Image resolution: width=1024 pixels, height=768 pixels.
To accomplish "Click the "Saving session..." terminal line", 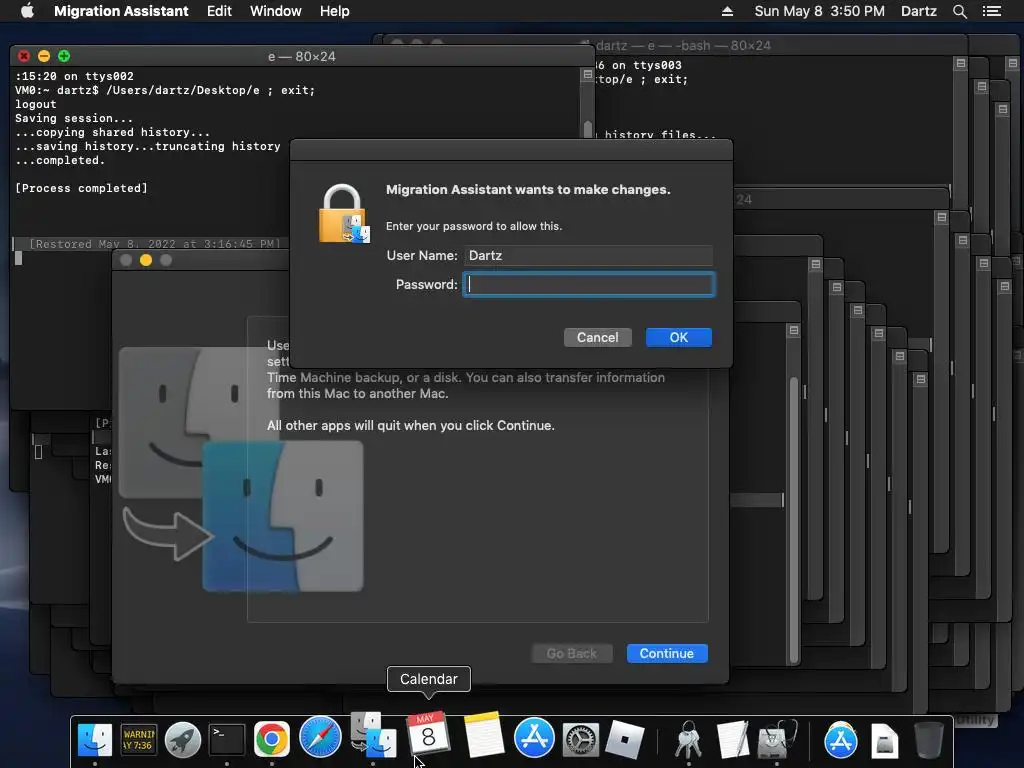I will [74, 118].
